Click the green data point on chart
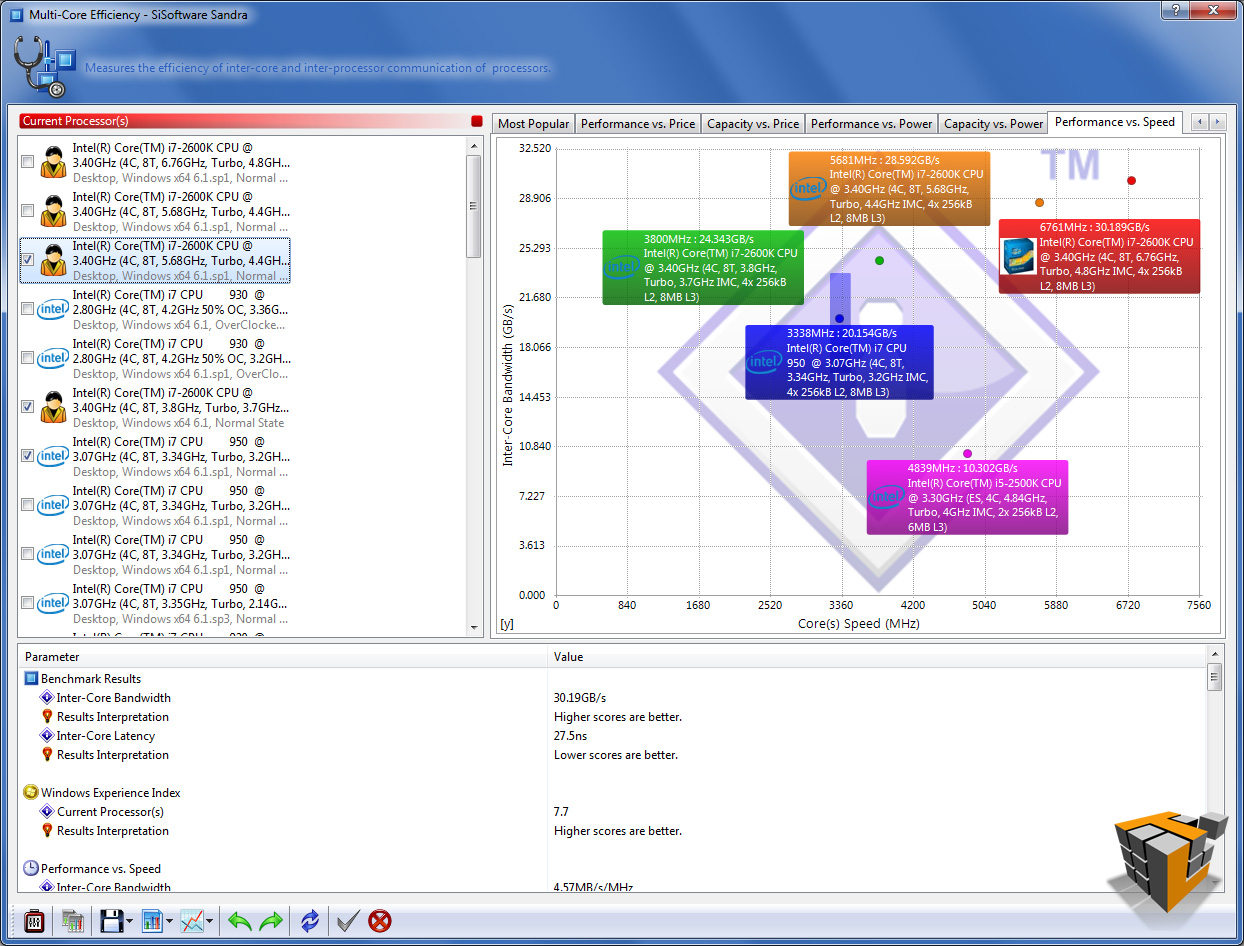Screen dimensions: 1244x946 click(x=879, y=261)
